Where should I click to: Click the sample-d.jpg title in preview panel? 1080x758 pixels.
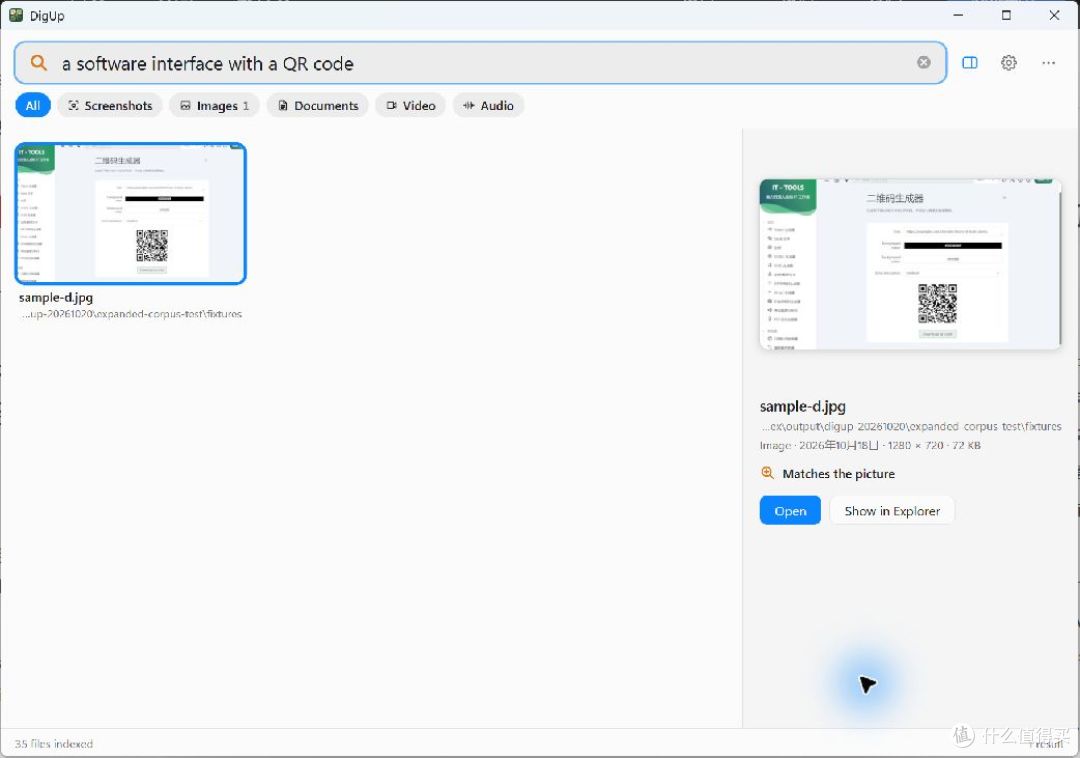pyautogui.click(x=802, y=406)
